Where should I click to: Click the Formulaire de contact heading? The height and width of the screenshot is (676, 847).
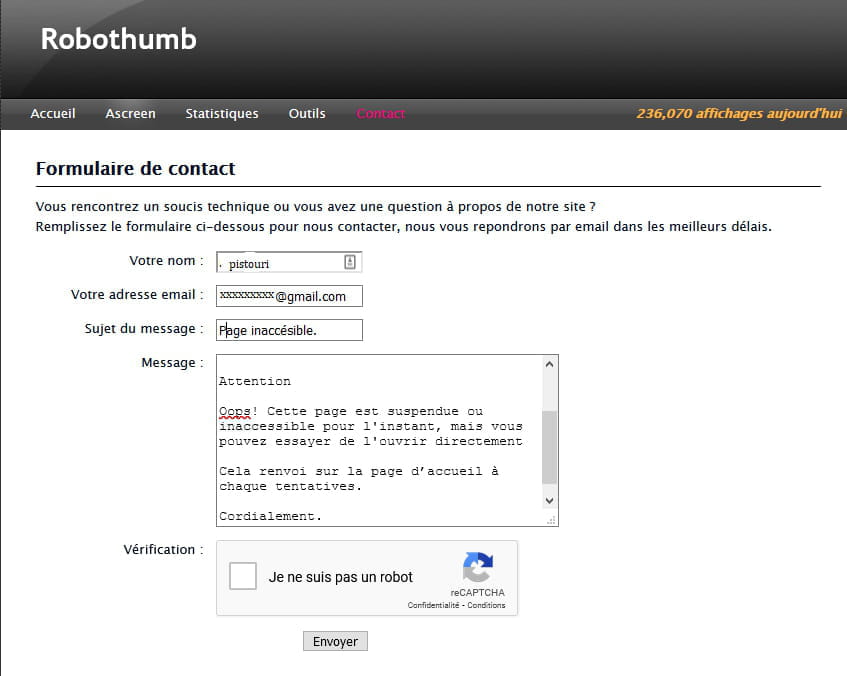coord(136,169)
